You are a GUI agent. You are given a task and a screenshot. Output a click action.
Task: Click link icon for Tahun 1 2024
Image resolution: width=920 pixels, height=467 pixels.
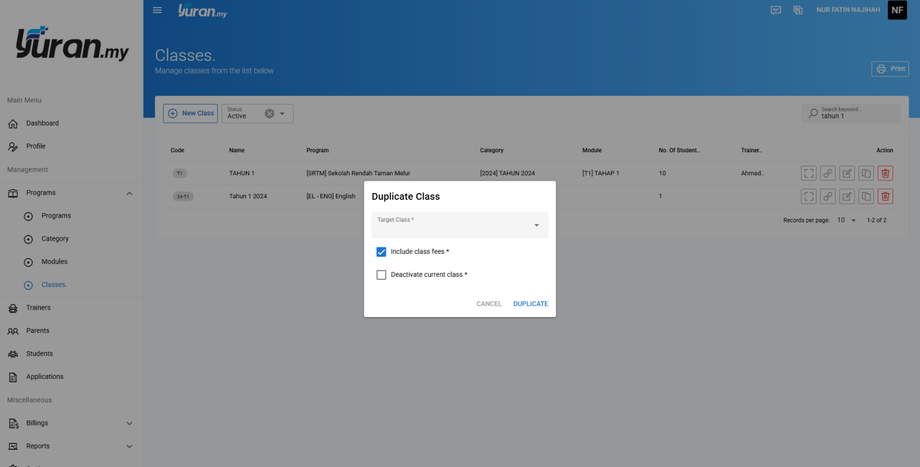click(828, 197)
